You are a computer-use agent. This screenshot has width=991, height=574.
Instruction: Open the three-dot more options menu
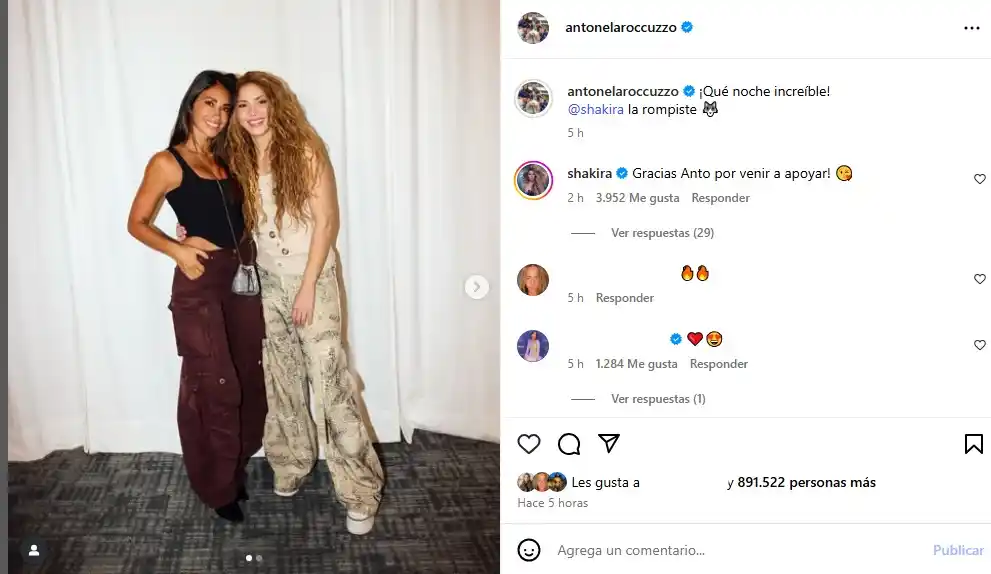971,28
